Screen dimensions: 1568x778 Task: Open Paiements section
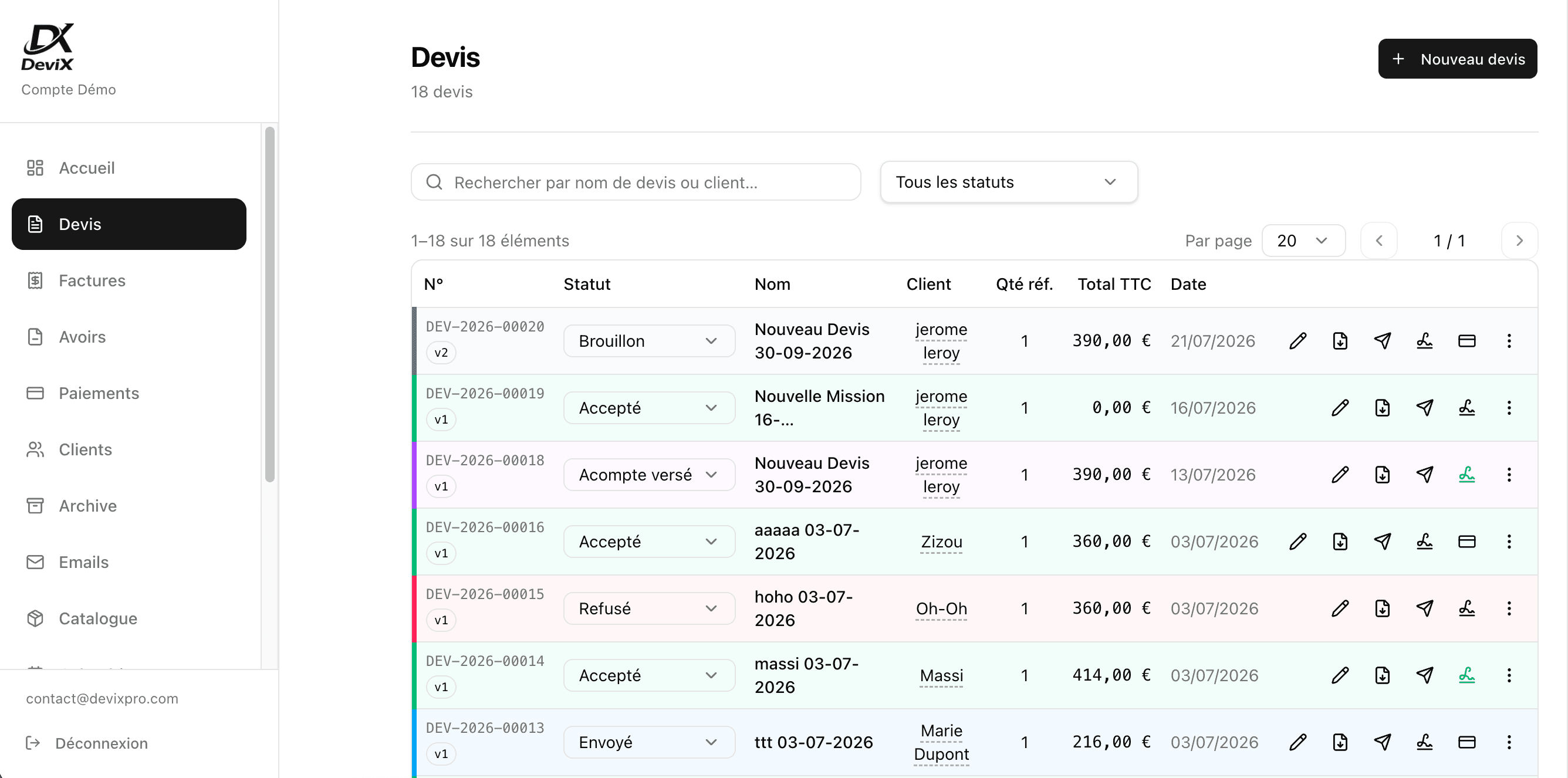[129, 393]
